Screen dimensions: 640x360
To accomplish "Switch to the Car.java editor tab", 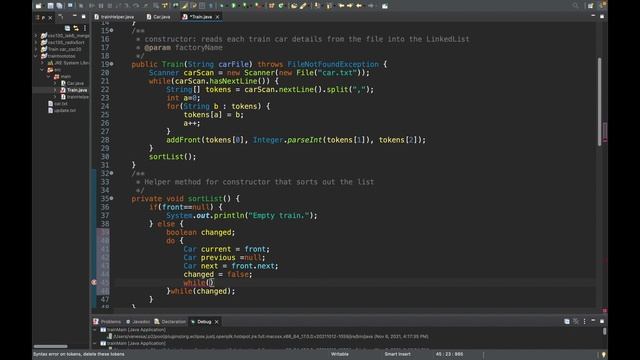I will click(159, 17).
